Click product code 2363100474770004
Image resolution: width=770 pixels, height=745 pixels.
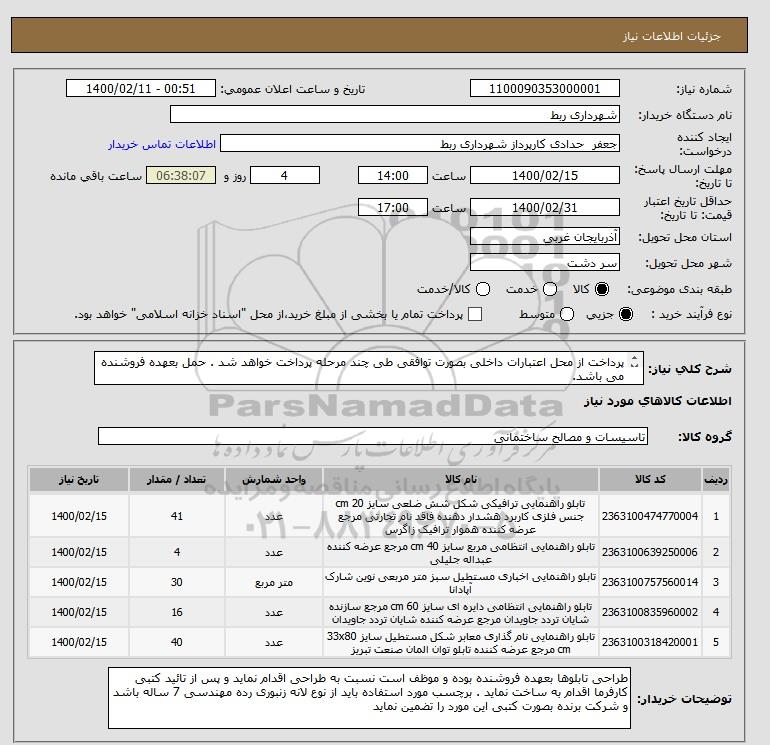tap(650, 516)
